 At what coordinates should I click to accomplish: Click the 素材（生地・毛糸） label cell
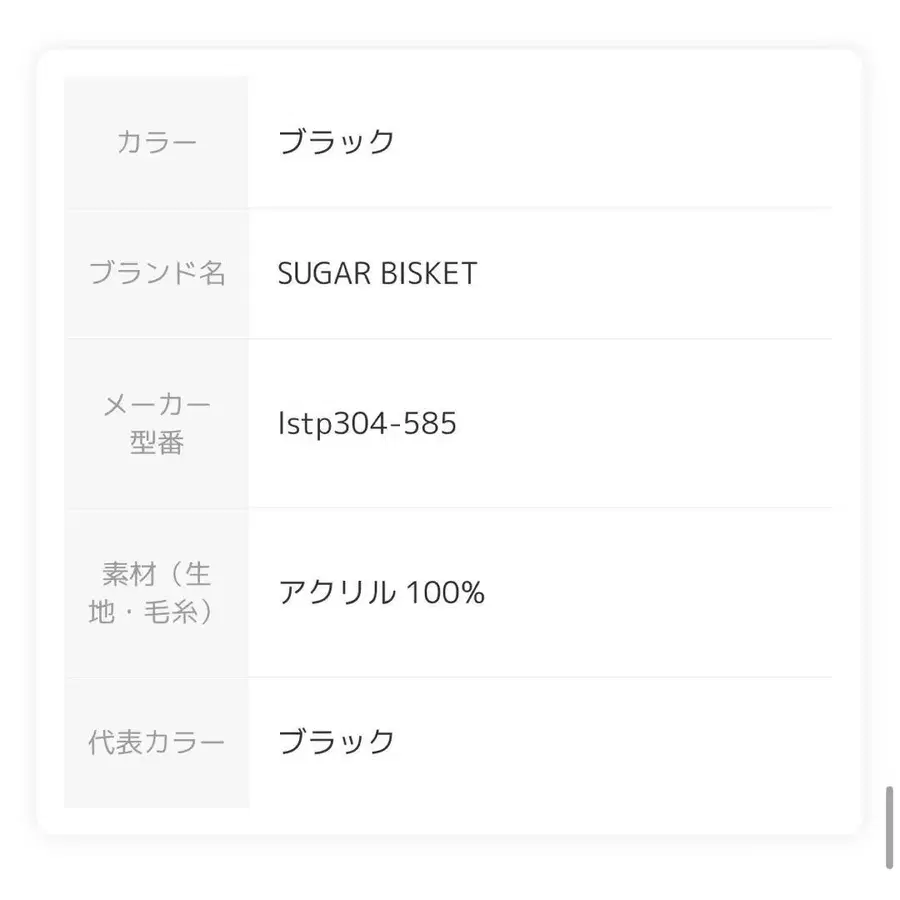[157, 592]
